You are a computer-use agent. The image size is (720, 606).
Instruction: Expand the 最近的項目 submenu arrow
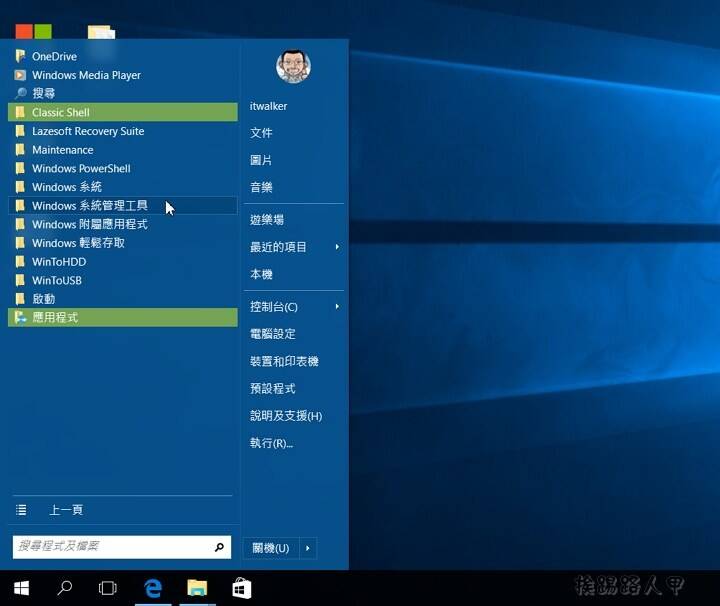pos(337,247)
